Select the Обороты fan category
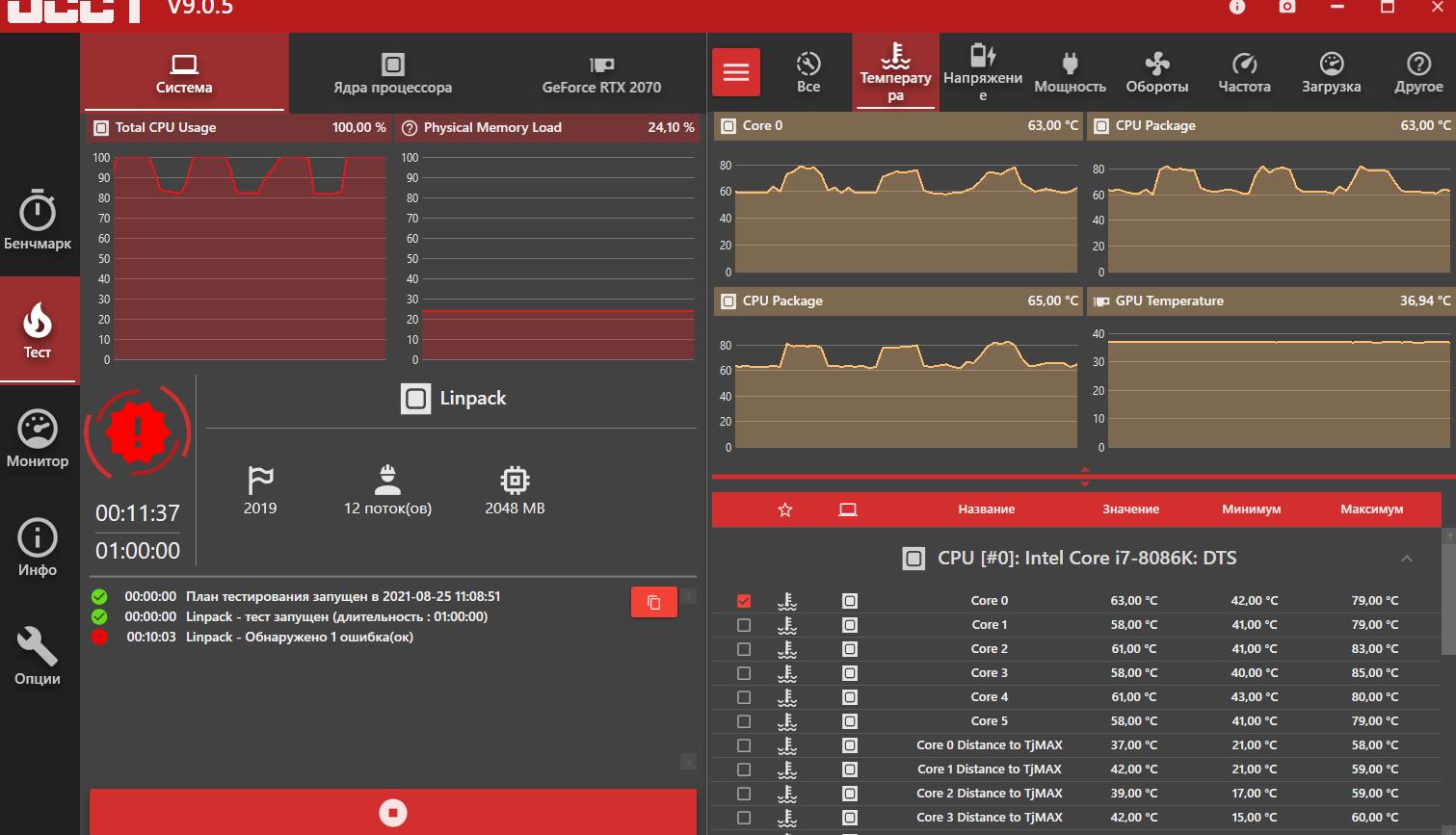Viewport: 1456px width, 835px height. tap(1157, 72)
